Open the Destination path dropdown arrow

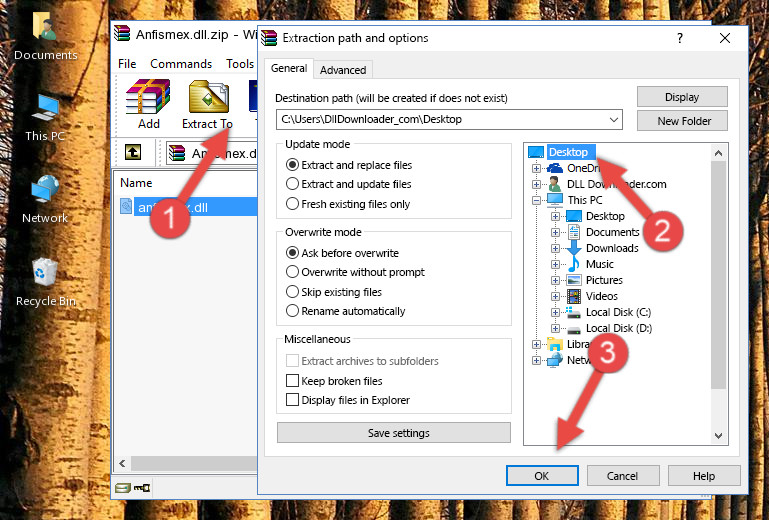(x=614, y=120)
